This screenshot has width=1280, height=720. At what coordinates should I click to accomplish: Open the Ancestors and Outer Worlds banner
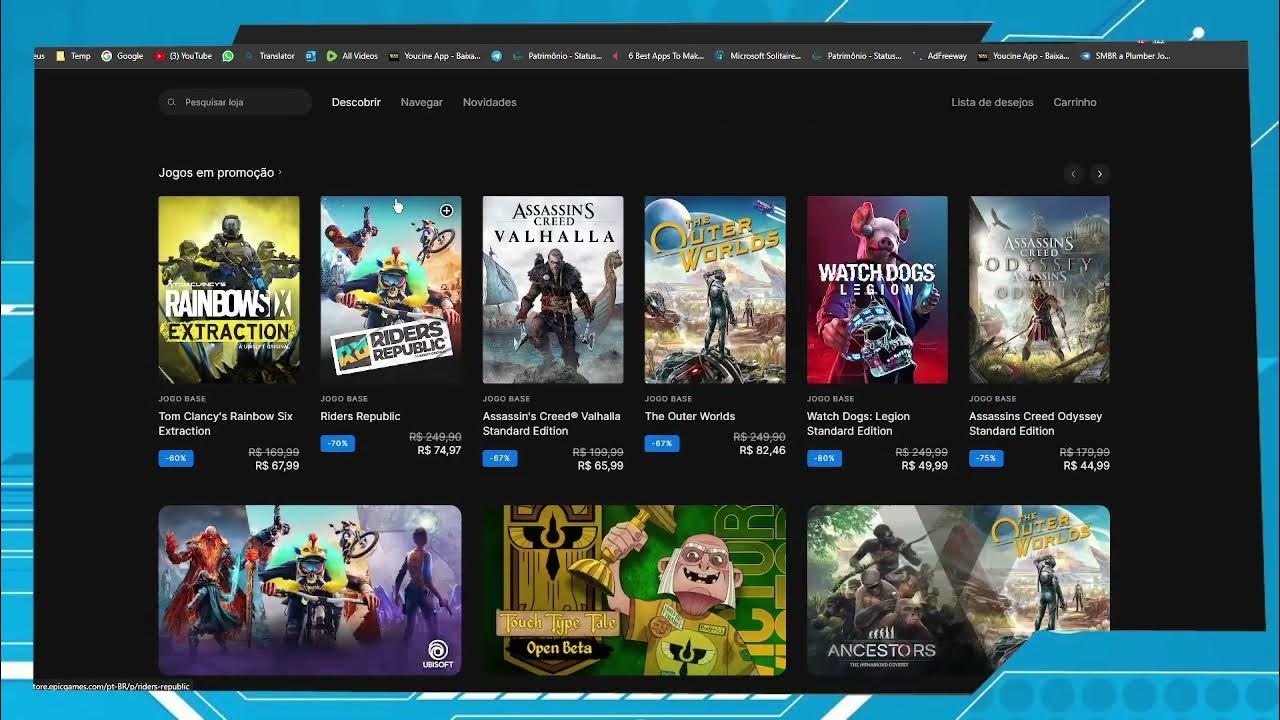[x=958, y=590]
